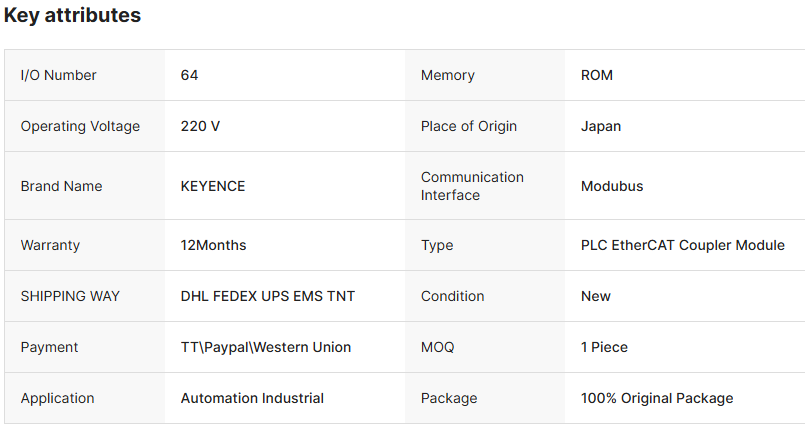Screen dimensions: 805x425
Task: Click the ROM memory value
Action: click(597, 75)
